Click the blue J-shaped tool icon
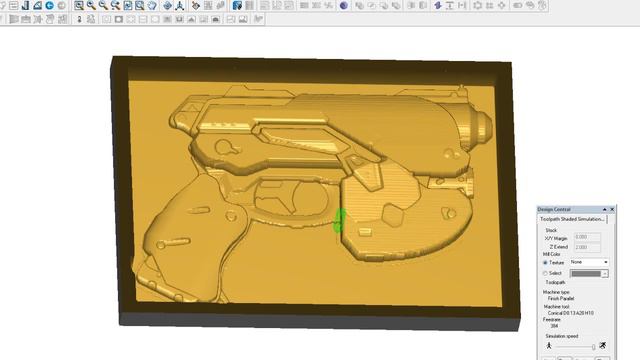The width and height of the screenshot is (640, 360). coord(25,6)
